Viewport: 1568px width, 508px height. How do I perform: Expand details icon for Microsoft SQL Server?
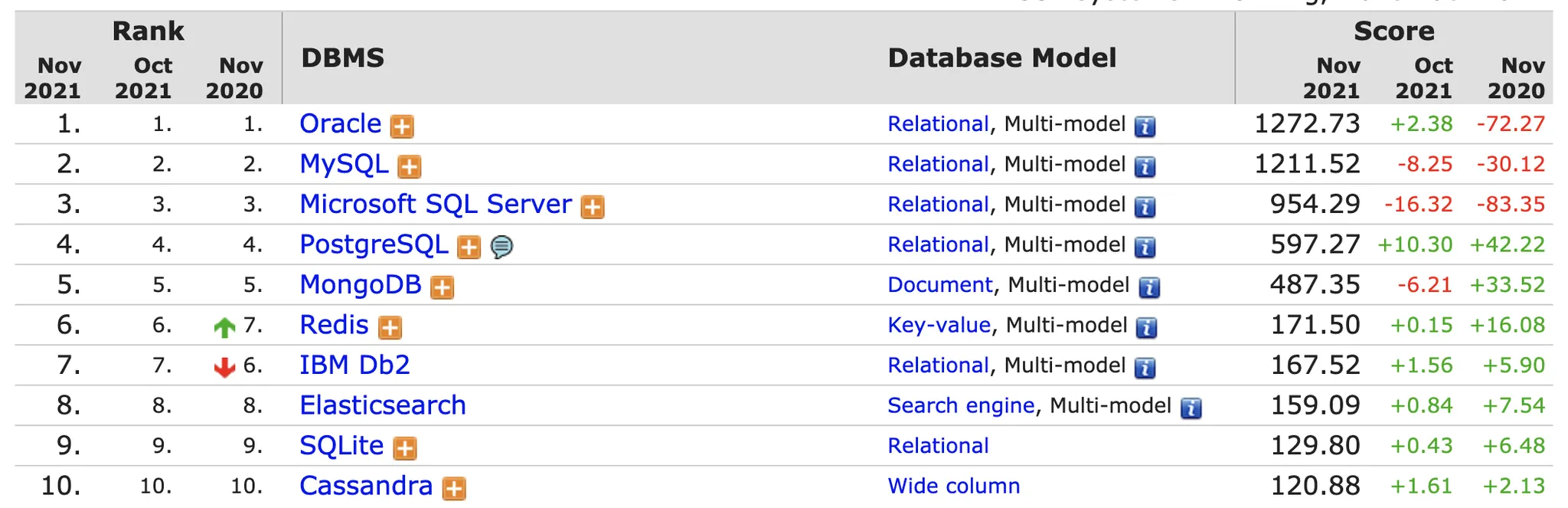593,207
